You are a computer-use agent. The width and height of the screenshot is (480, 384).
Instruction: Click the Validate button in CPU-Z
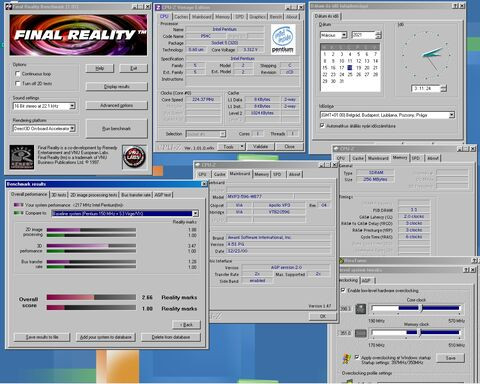(260, 146)
